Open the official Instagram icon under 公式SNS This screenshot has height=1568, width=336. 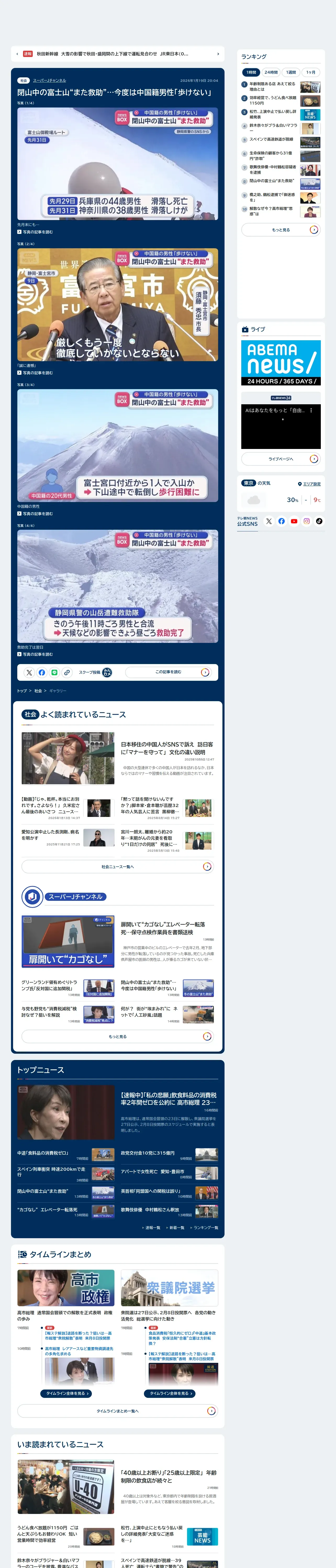[x=307, y=521]
